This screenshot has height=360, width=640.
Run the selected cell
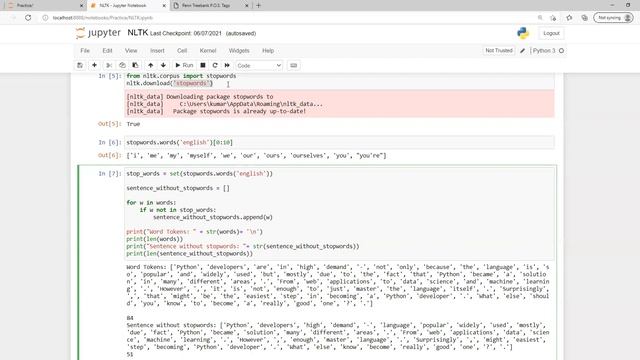click(x=184, y=65)
